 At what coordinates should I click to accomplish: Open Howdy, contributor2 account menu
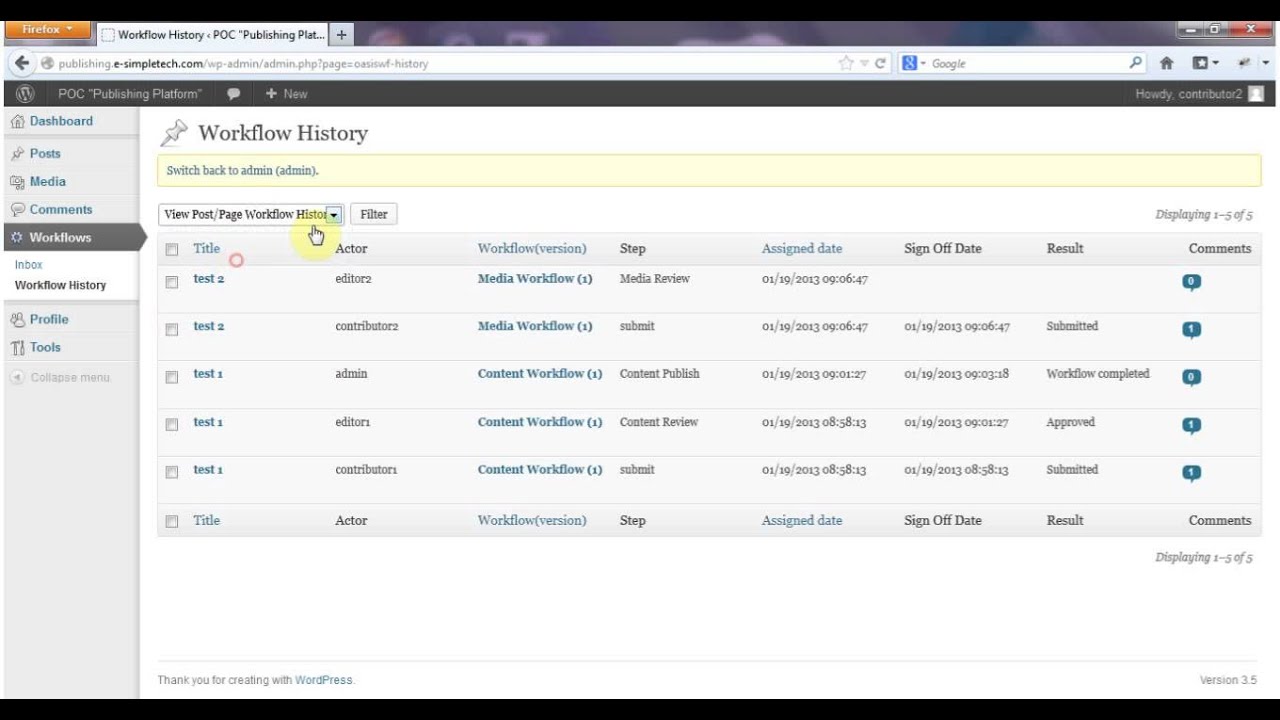1200,94
